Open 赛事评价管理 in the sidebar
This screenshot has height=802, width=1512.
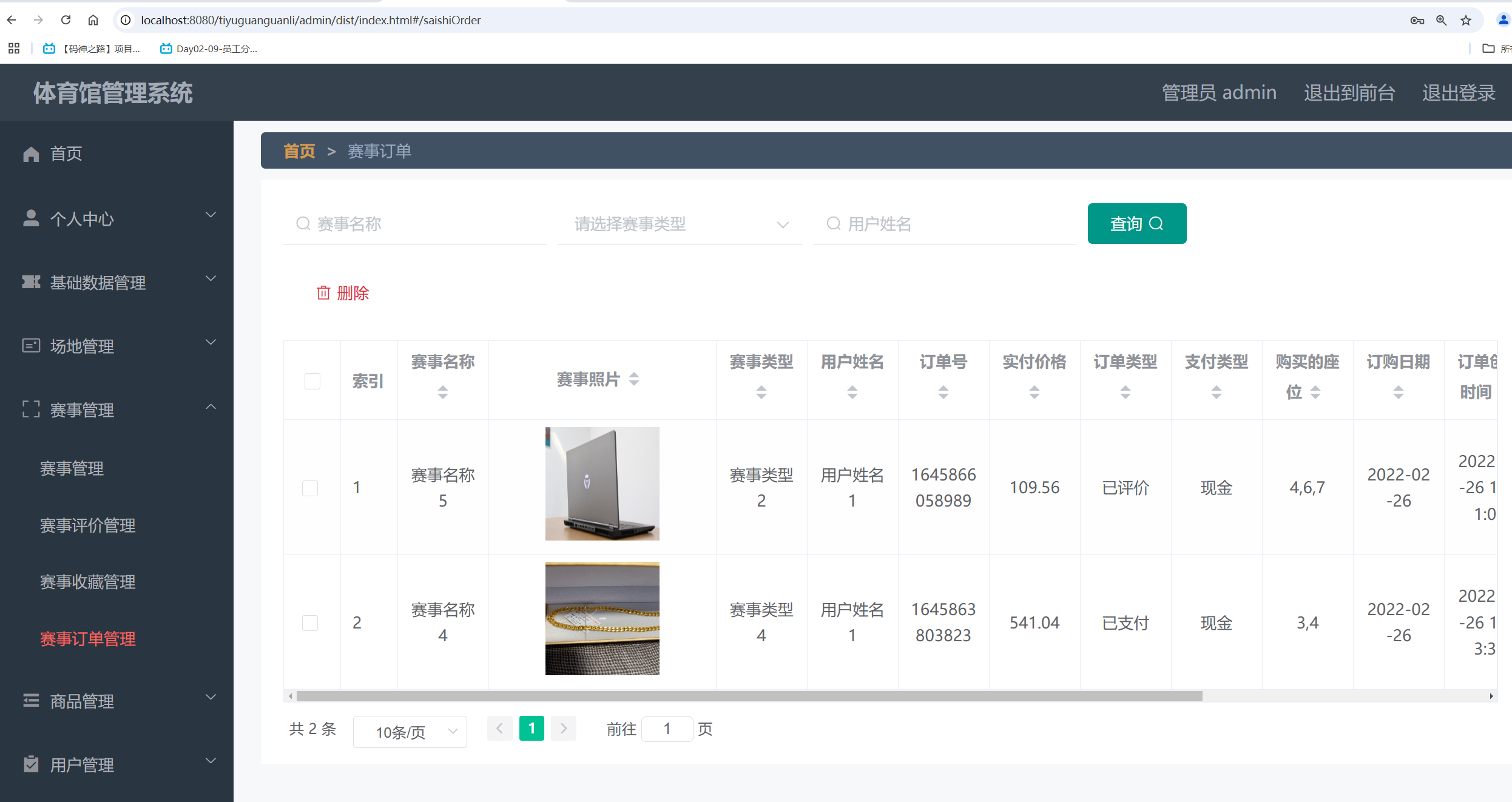(x=88, y=525)
